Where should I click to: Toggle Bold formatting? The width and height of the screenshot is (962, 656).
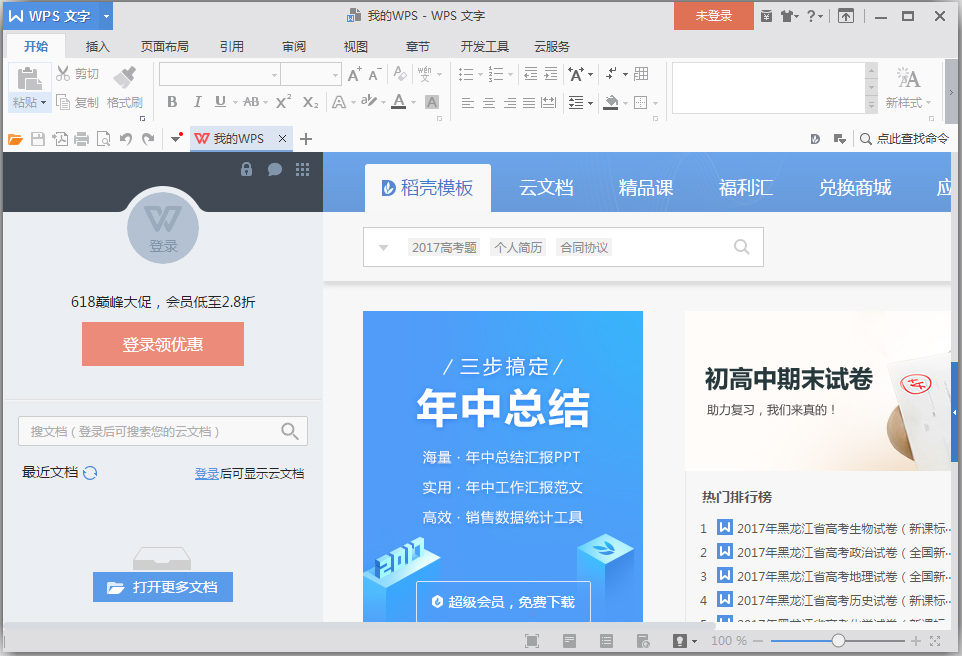(x=172, y=102)
